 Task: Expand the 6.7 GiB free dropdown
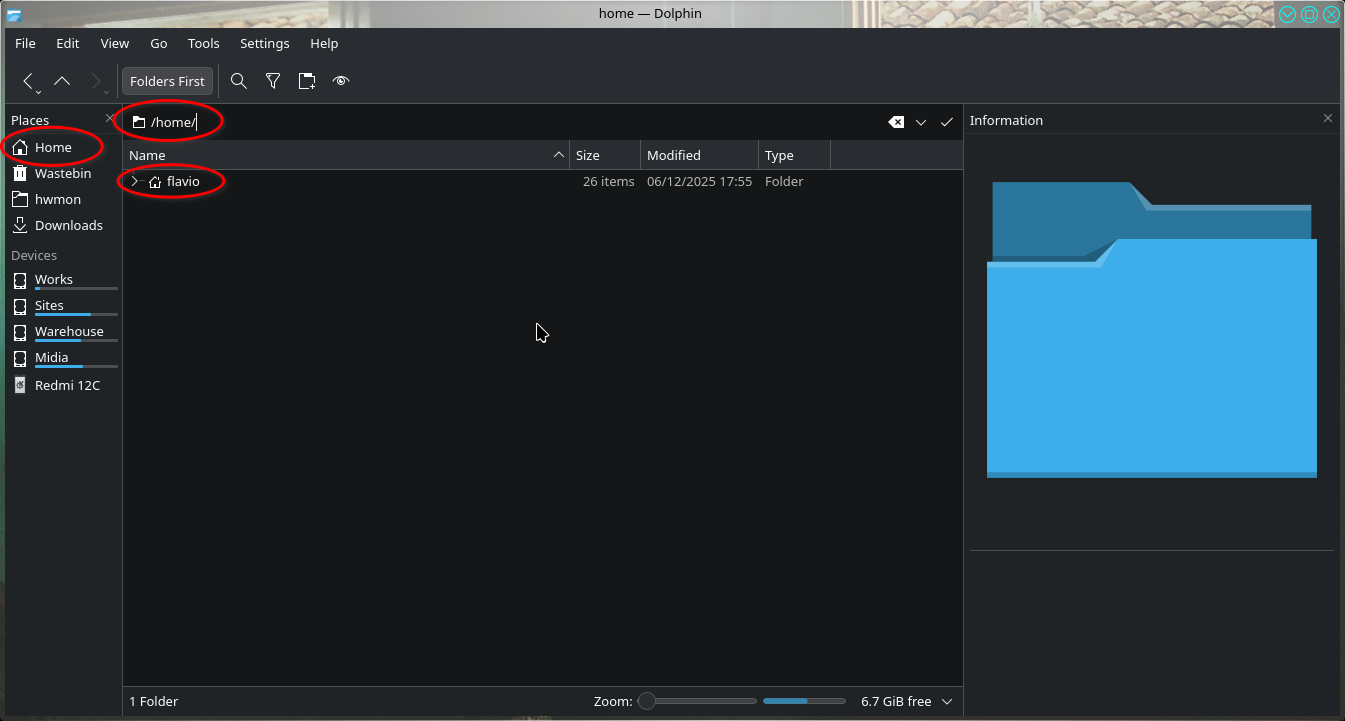click(x=947, y=702)
